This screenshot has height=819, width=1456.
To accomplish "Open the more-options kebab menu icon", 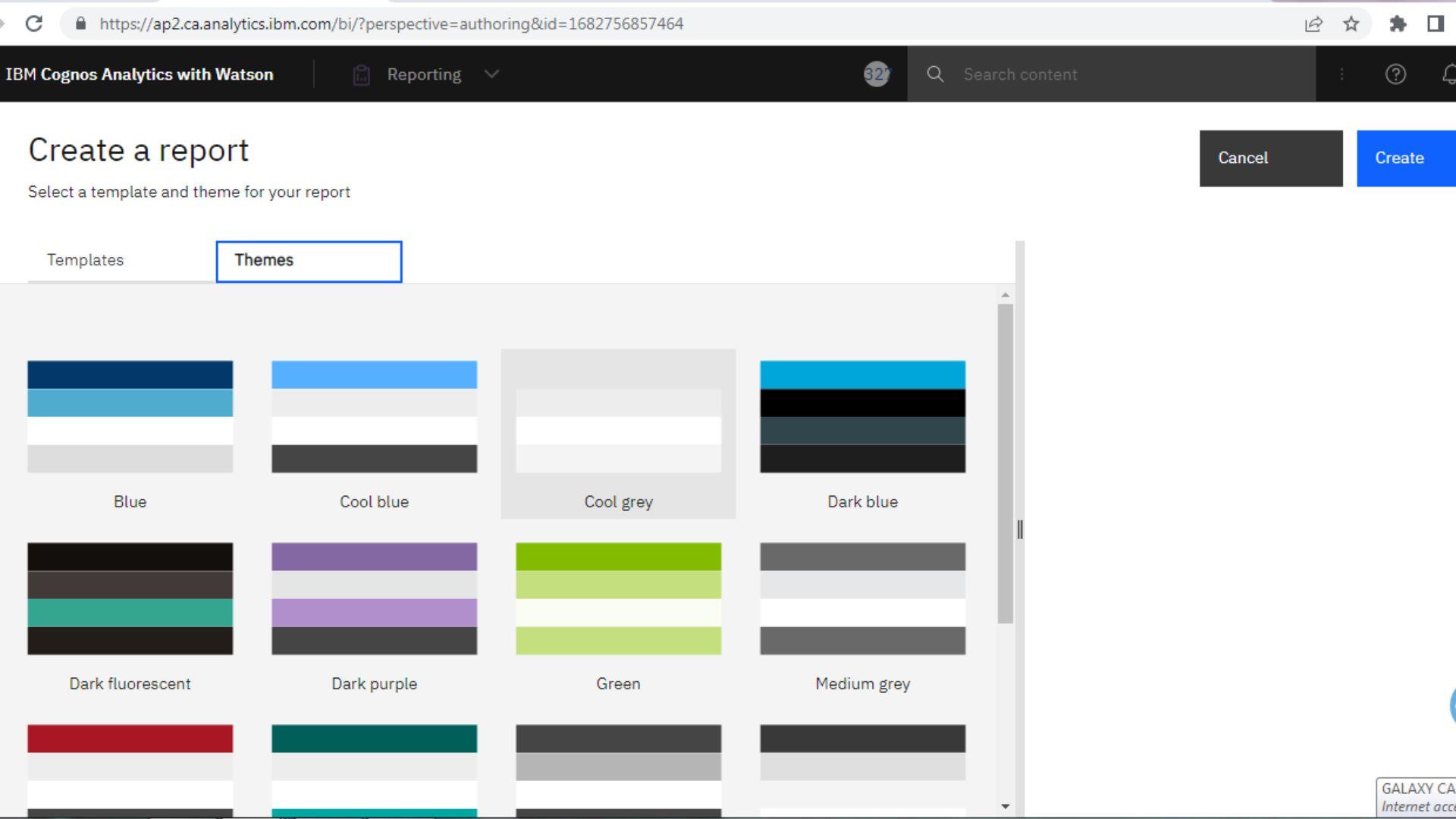I will [1342, 74].
